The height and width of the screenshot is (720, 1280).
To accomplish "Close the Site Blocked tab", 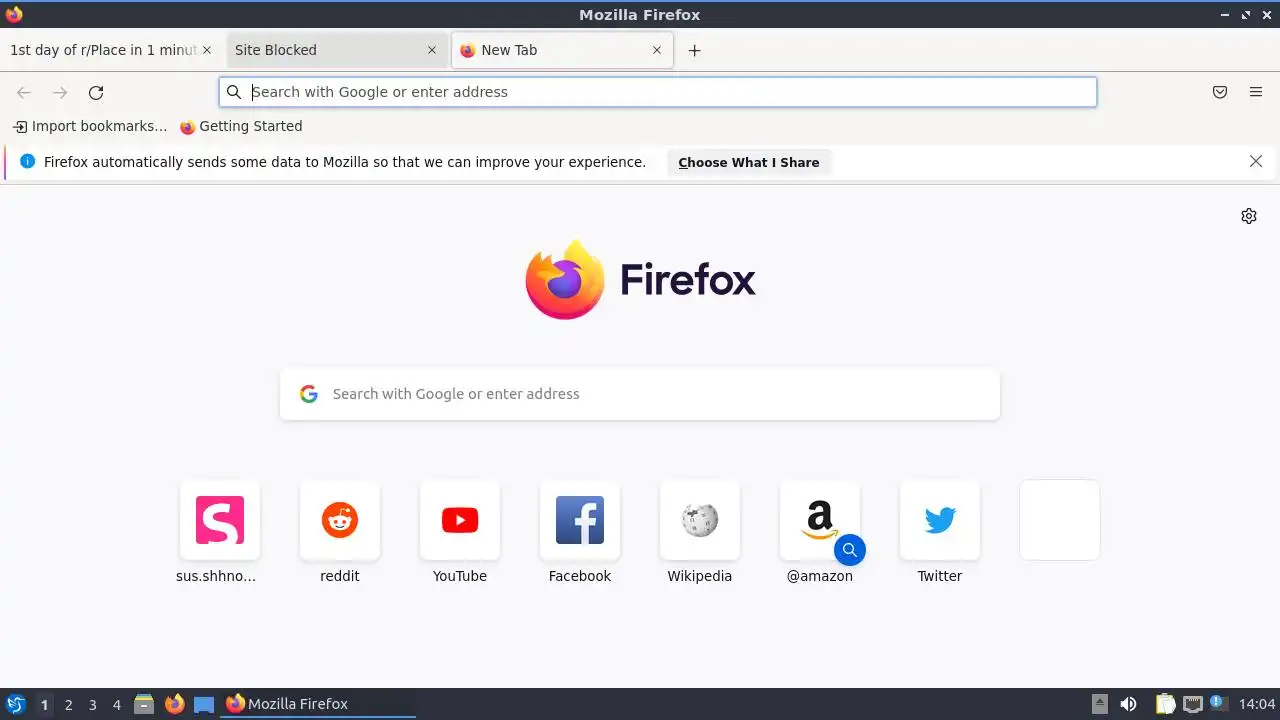I will pos(432,50).
